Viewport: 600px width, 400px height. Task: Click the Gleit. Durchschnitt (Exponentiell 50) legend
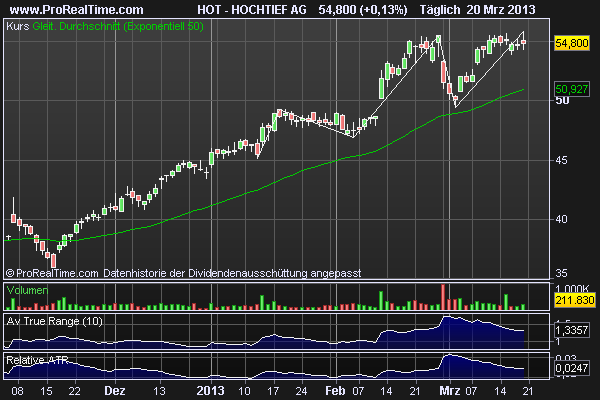[118, 26]
